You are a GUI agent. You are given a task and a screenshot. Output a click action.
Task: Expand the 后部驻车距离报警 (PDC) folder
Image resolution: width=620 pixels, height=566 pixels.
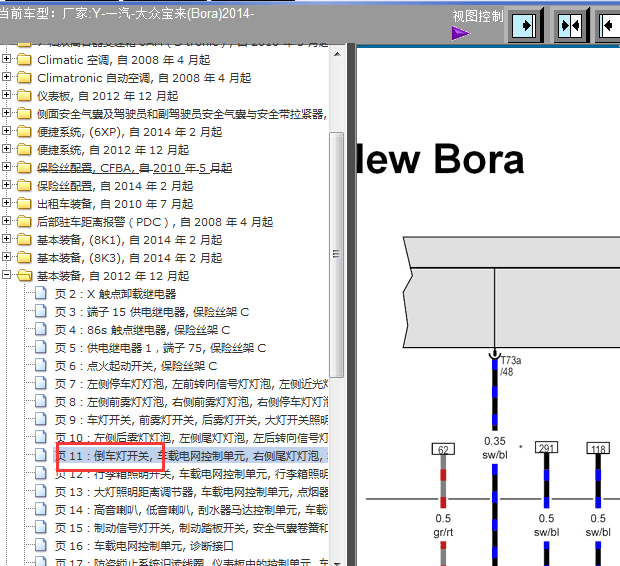pos(7,222)
